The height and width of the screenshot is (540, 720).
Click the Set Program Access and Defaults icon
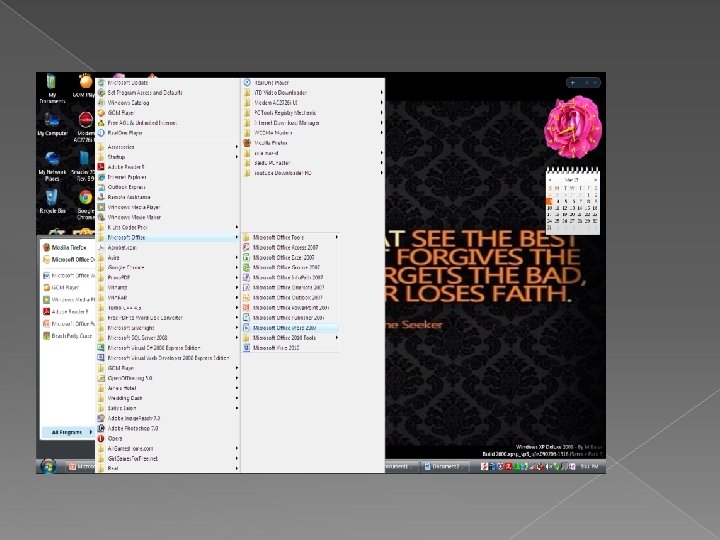coord(101,92)
